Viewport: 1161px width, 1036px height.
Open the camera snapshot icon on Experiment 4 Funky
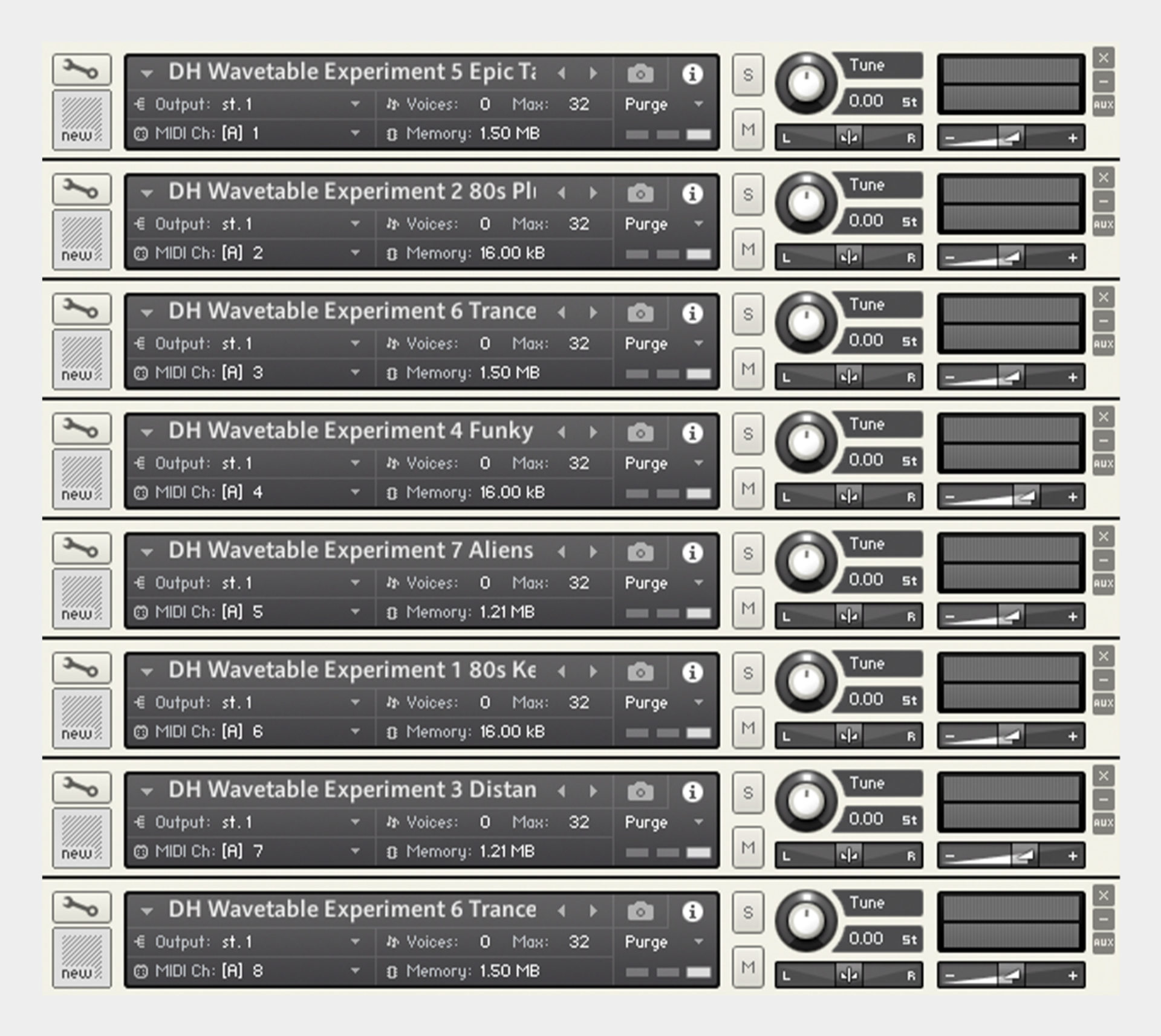point(640,433)
